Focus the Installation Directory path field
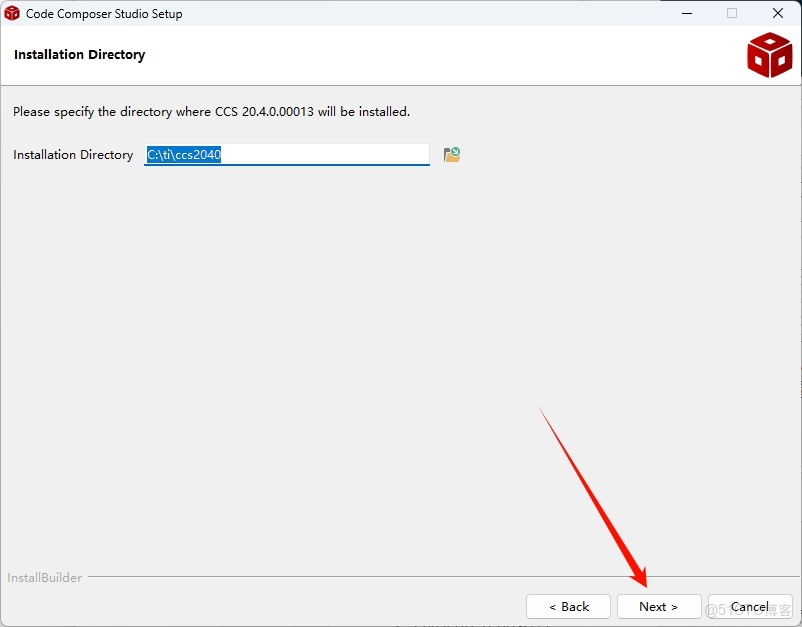The image size is (802, 627). click(287, 154)
